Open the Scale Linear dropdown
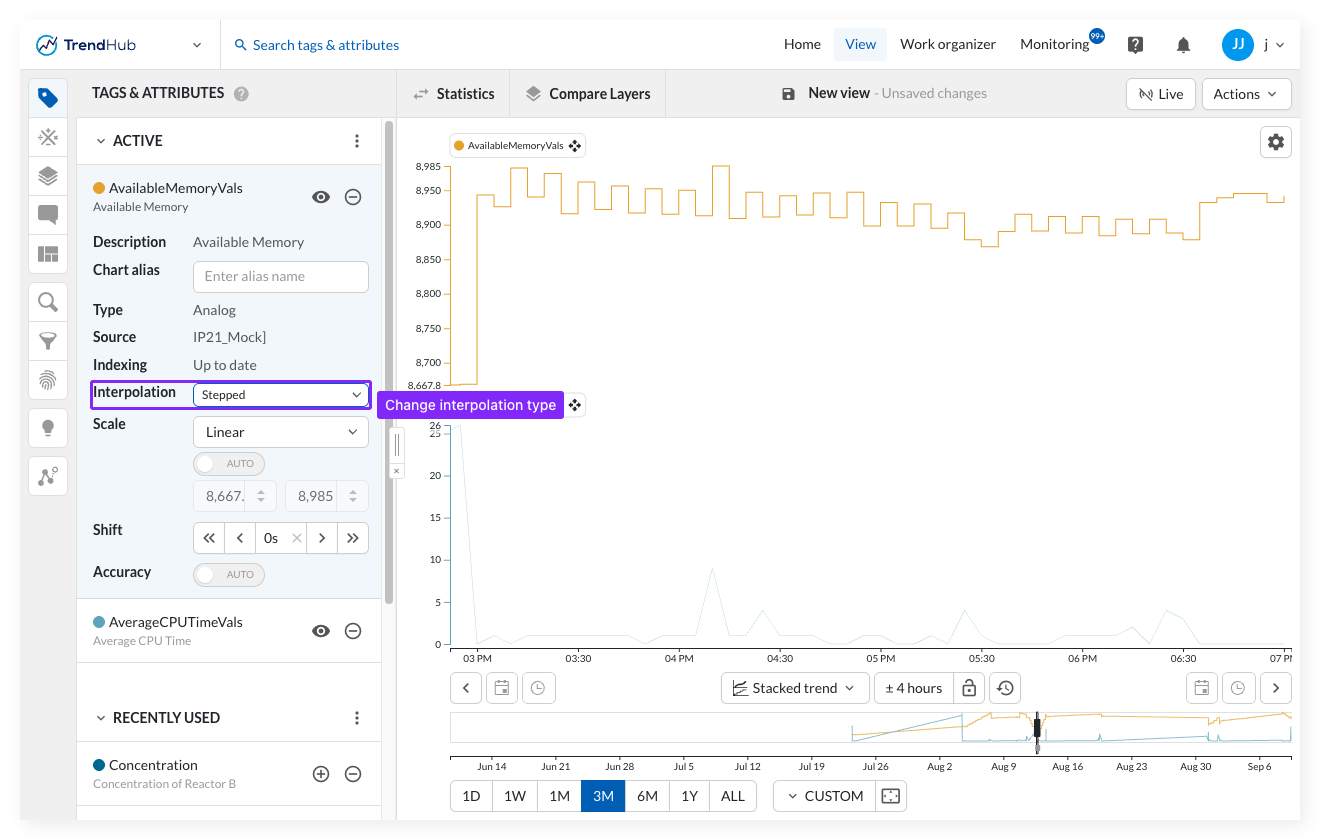Screen dimensions: 1320x840 point(281,432)
